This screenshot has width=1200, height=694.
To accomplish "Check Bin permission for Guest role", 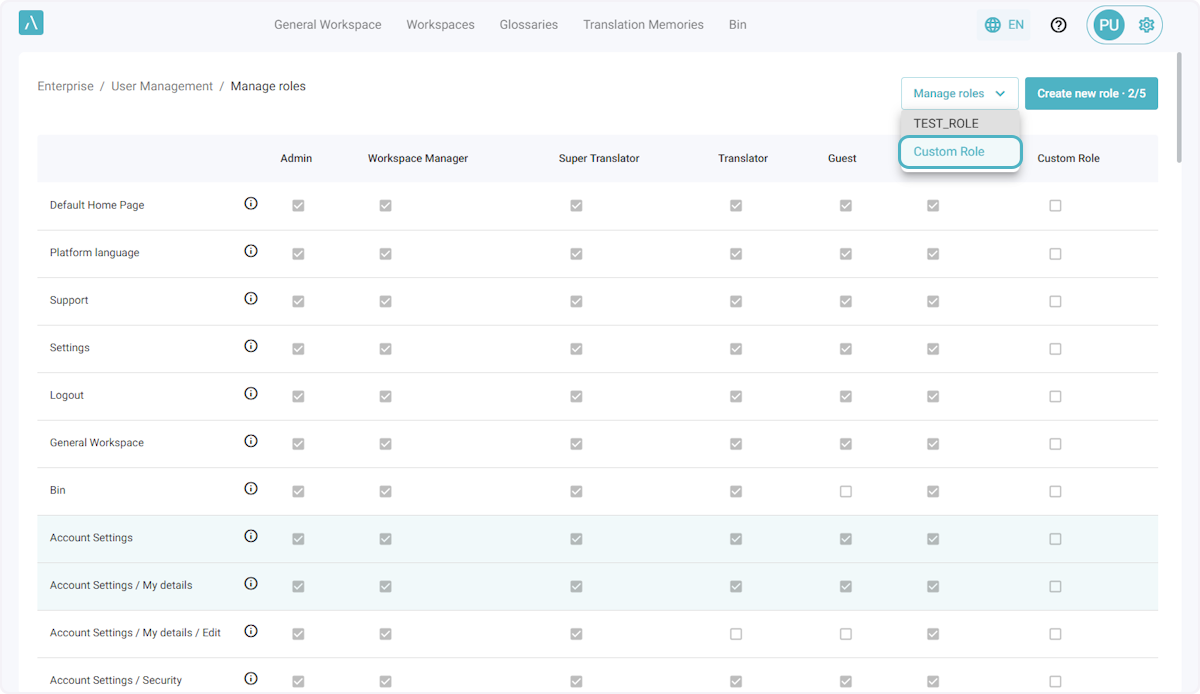I will [846, 491].
